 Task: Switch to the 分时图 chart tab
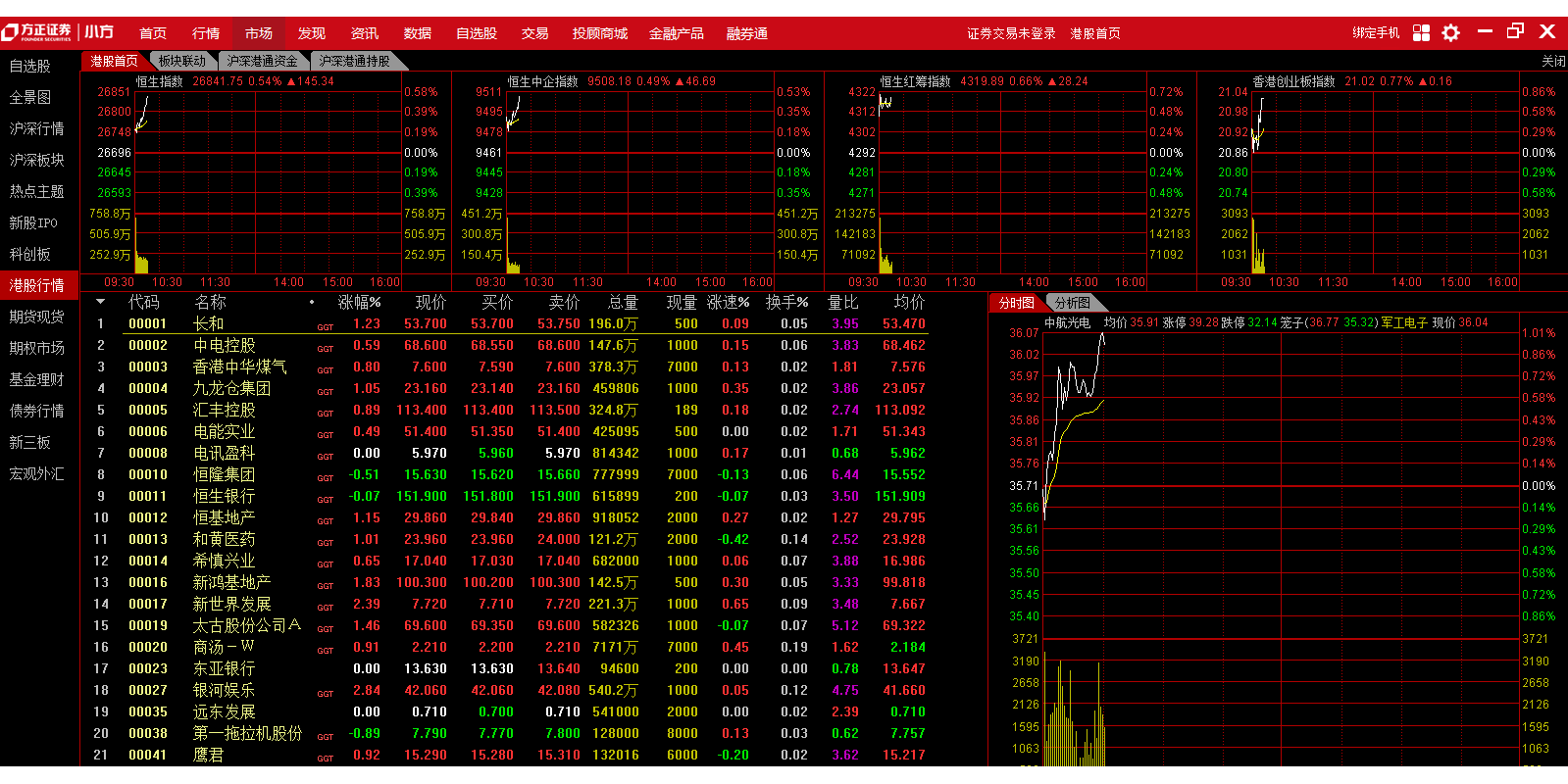point(1016,303)
